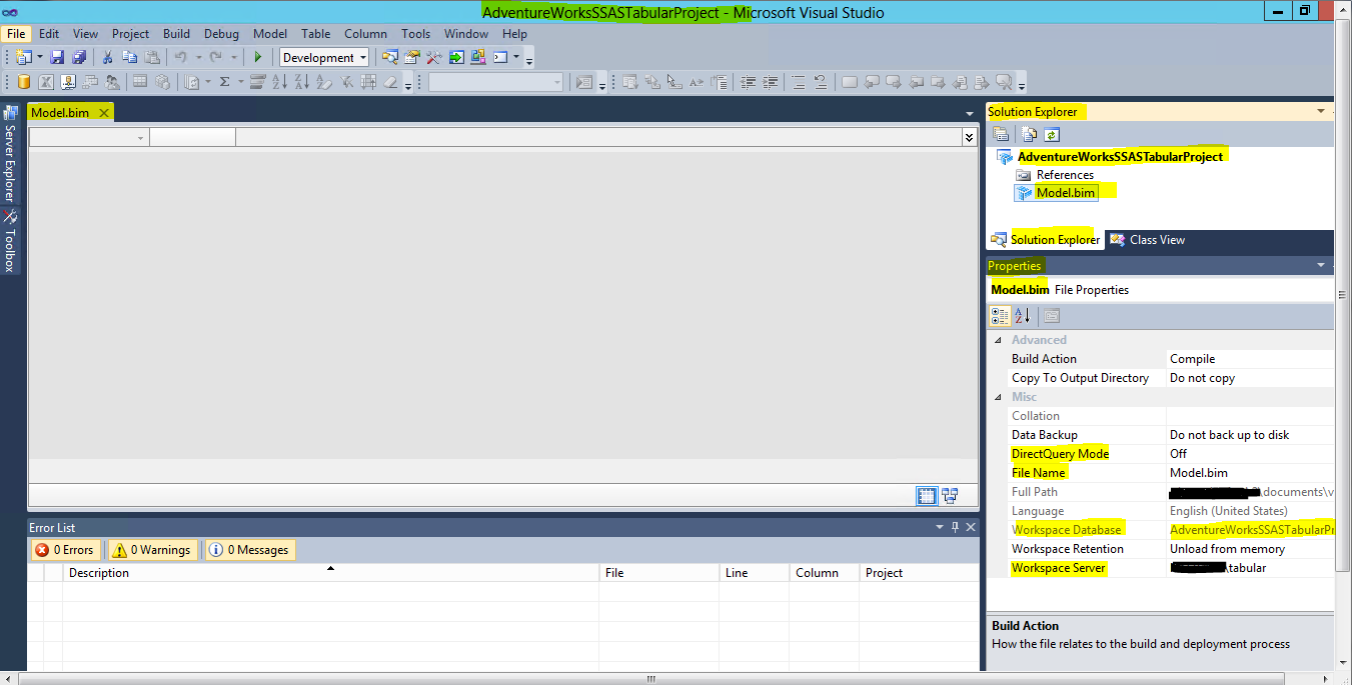1352x685 pixels.
Task: Click Refresh icon in Solution Explorer toolbar
Action: (1052, 135)
